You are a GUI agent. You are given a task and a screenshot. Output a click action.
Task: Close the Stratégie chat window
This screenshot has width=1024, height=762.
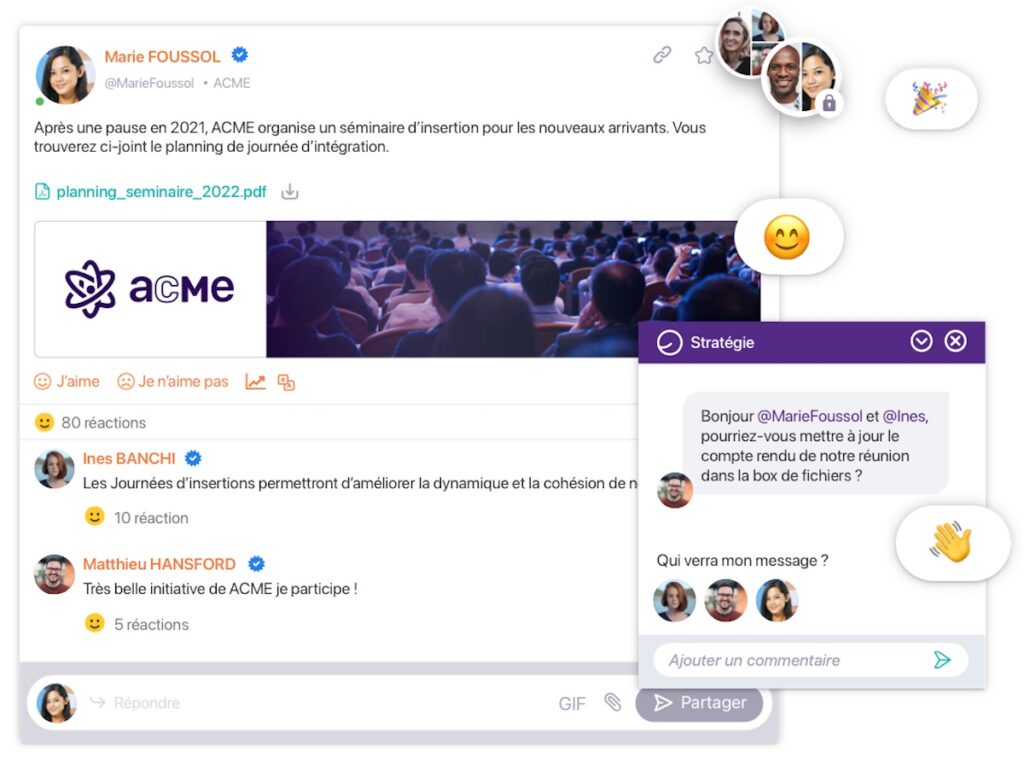(955, 341)
